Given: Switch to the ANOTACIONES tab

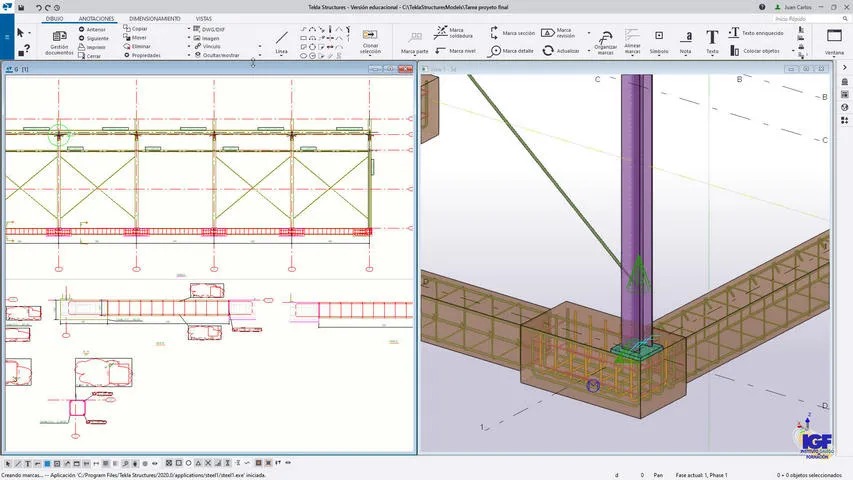Looking at the screenshot, I should pos(96,19).
